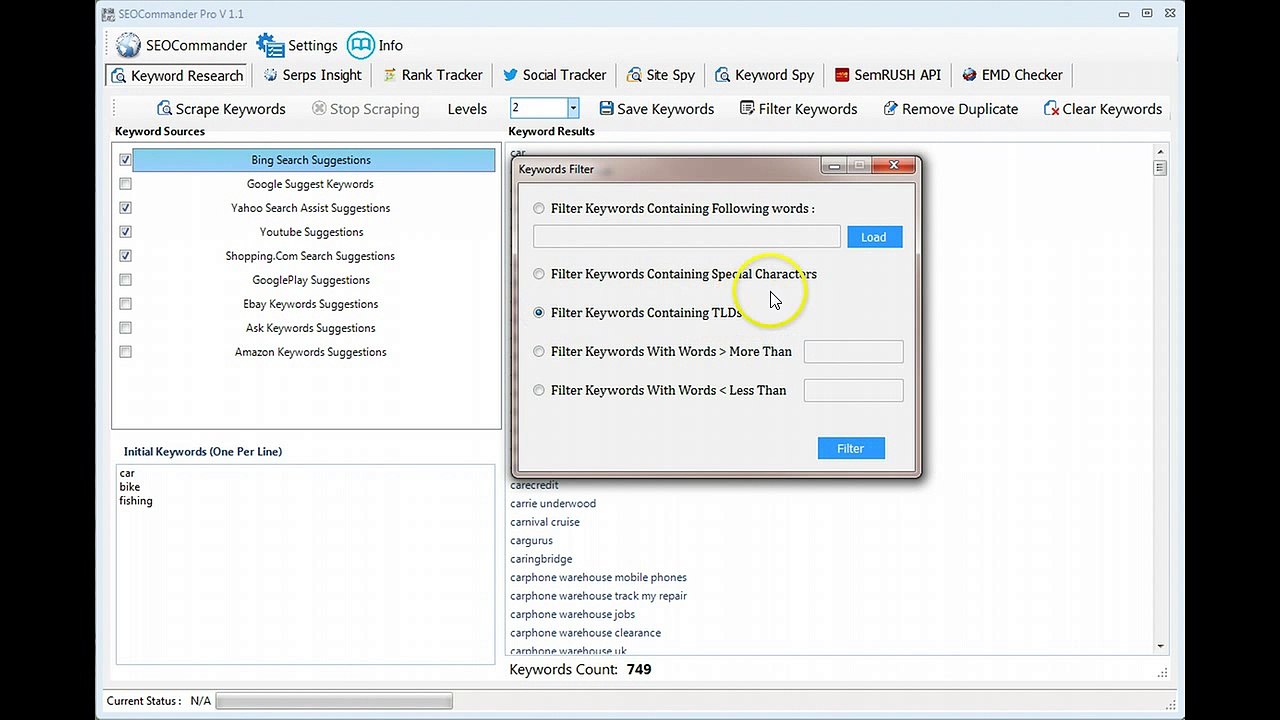Screen dimensions: 1280x720
Task: Select Filter Words More Than radio
Action: [x=539, y=351]
